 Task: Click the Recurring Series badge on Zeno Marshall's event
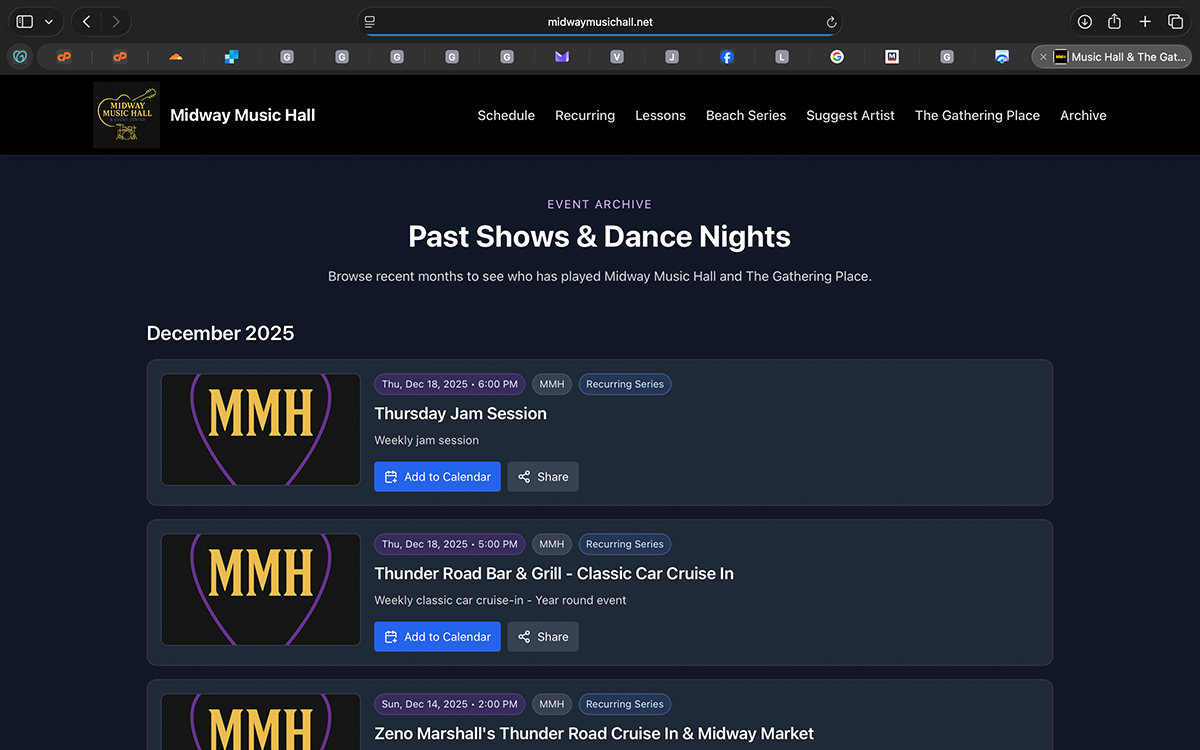point(625,704)
